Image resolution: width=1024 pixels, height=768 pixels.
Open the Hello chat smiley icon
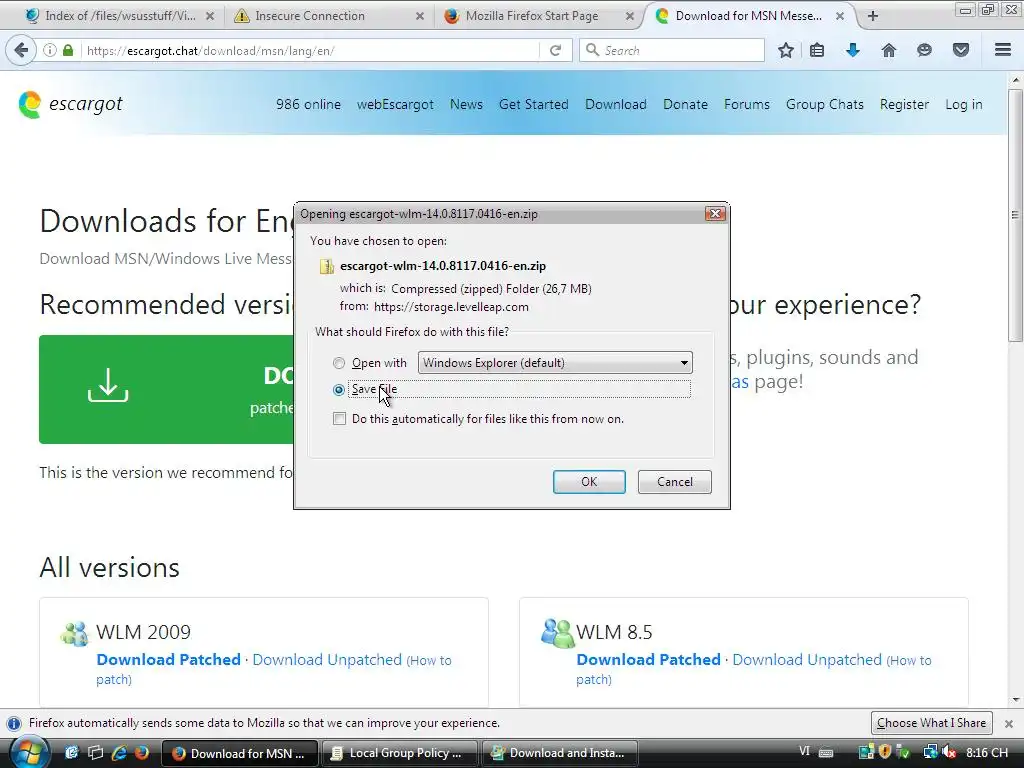pos(924,50)
